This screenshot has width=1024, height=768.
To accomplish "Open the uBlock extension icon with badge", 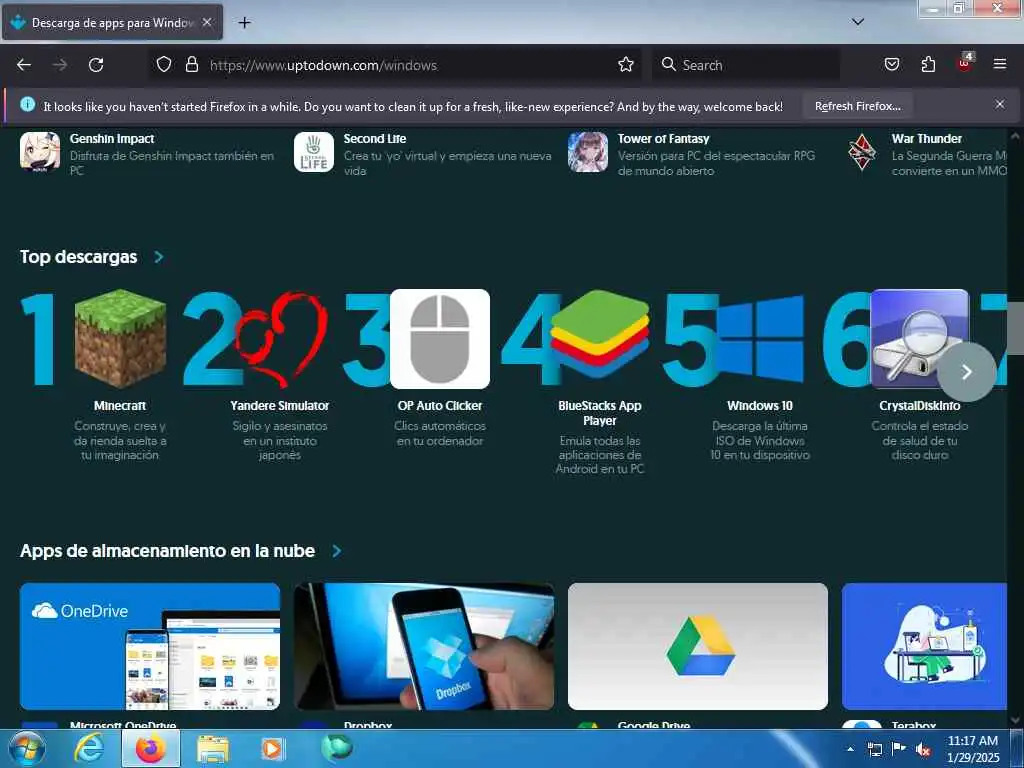I will coord(965,63).
